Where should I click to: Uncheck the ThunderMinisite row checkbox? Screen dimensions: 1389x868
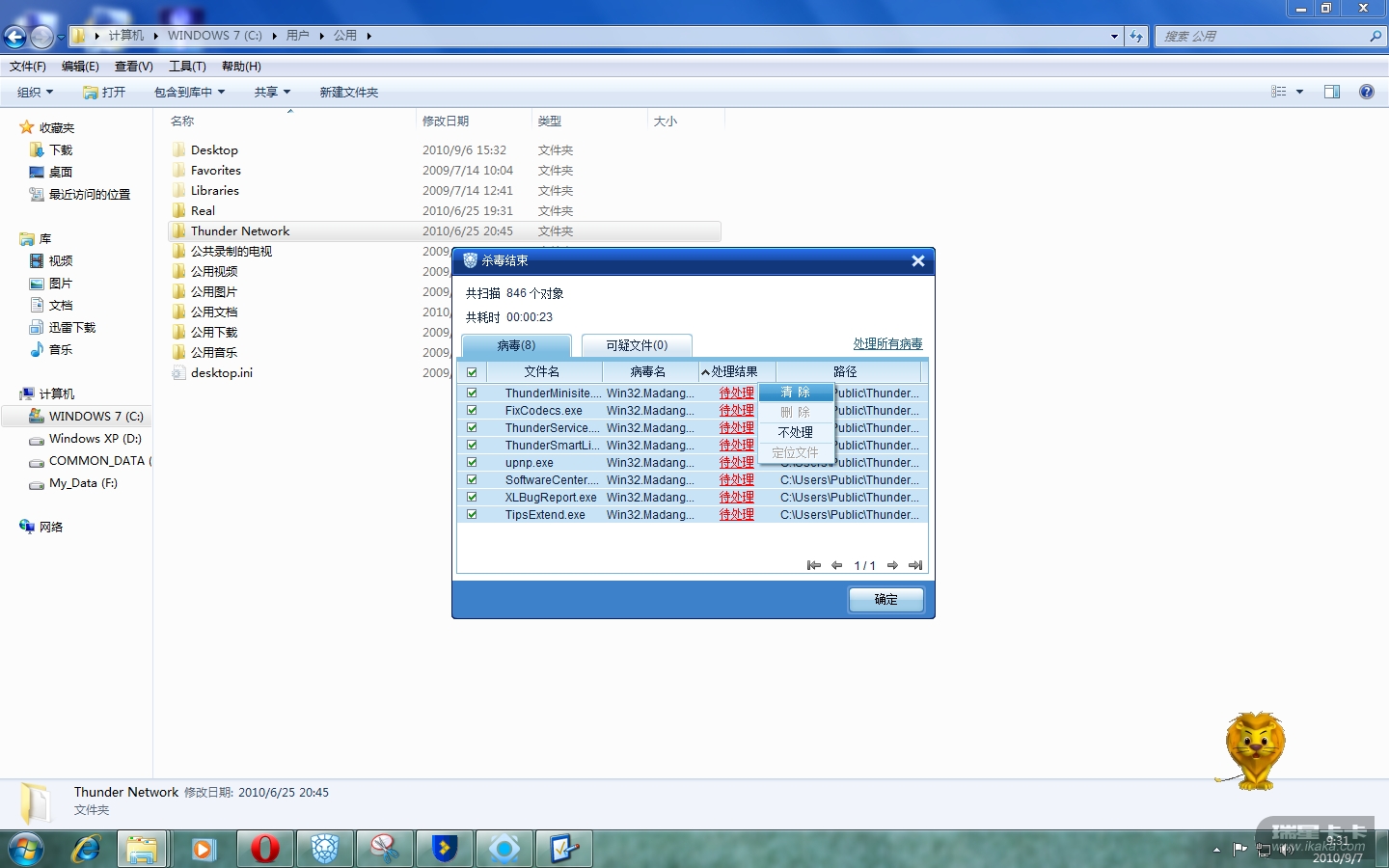pos(472,393)
